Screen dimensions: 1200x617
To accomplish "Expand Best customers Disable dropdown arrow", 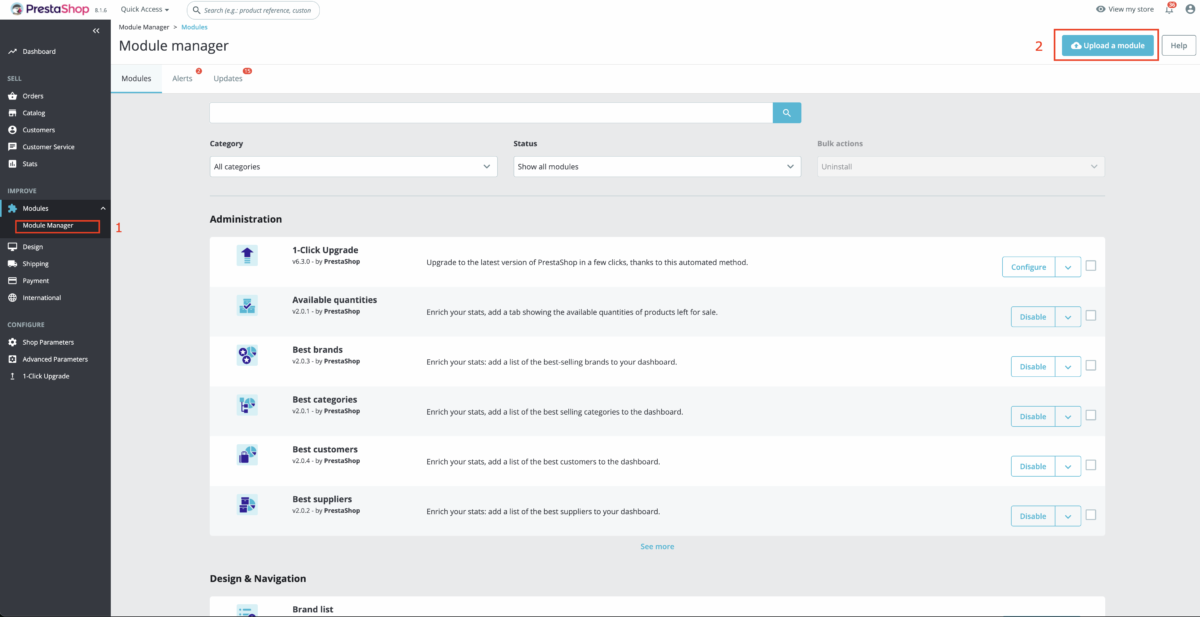I will 1068,466.
